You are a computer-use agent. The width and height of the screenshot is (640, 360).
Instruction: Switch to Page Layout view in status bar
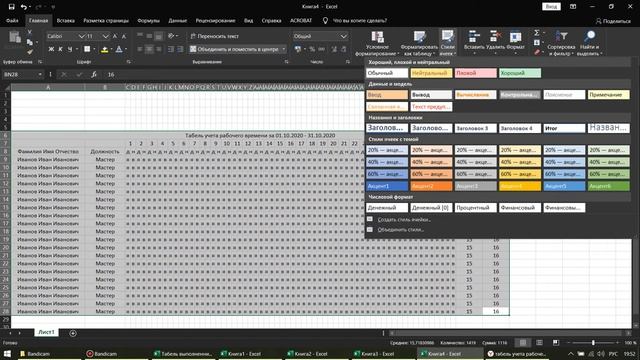click(539, 342)
